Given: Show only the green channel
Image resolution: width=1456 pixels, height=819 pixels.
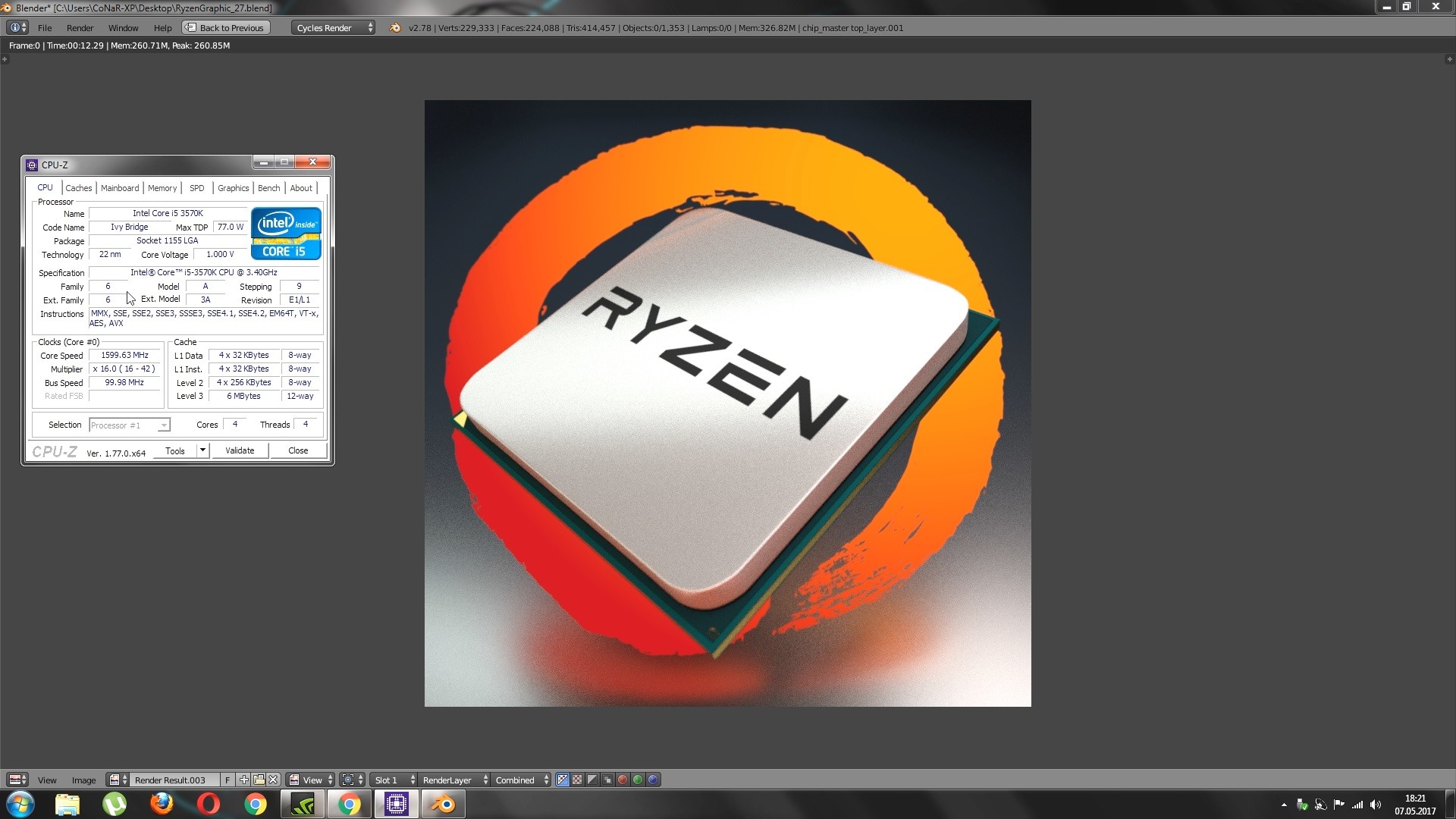Looking at the screenshot, I should 639,780.
